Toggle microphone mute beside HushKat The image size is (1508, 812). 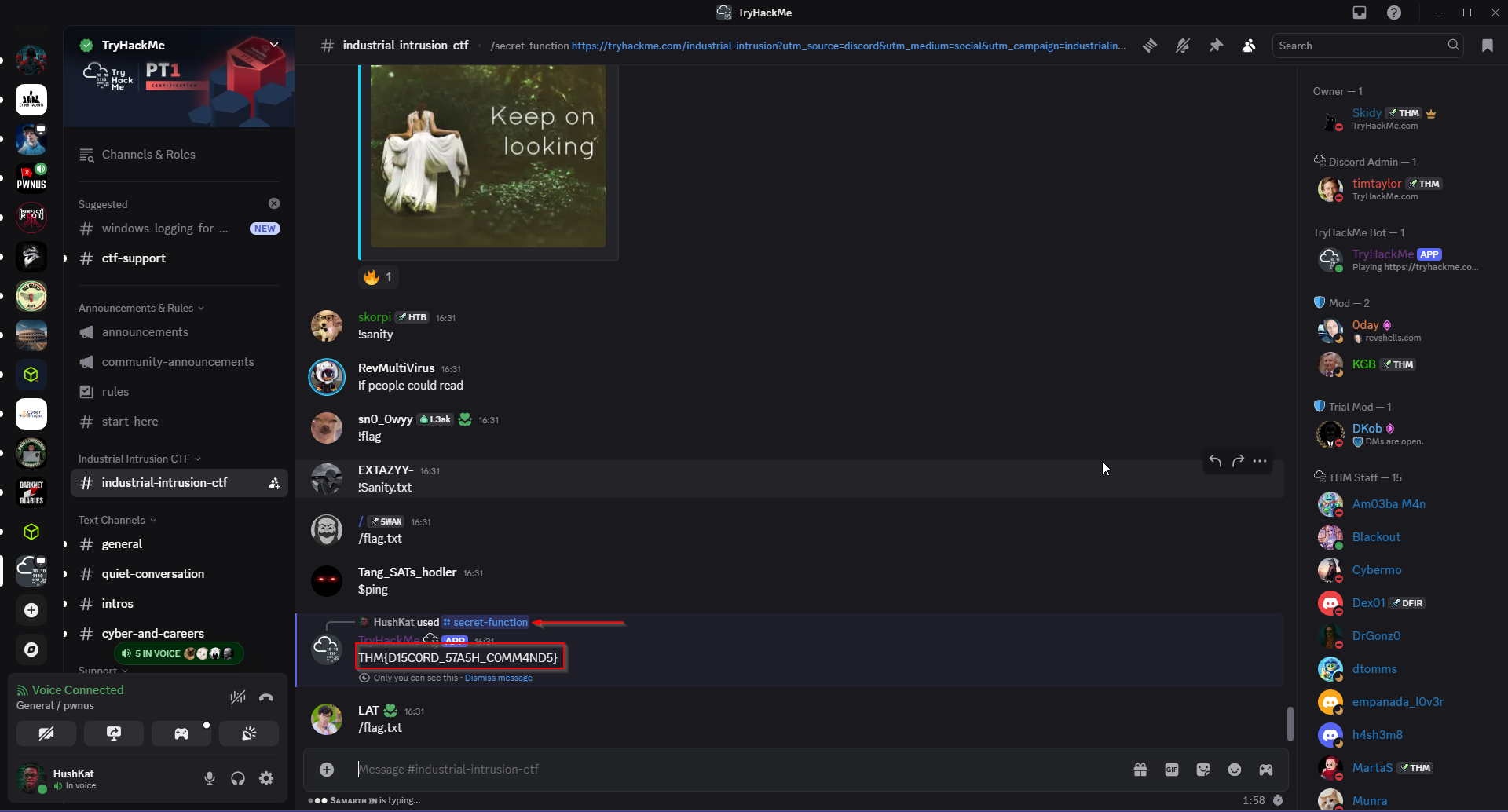tap(210, 778)
